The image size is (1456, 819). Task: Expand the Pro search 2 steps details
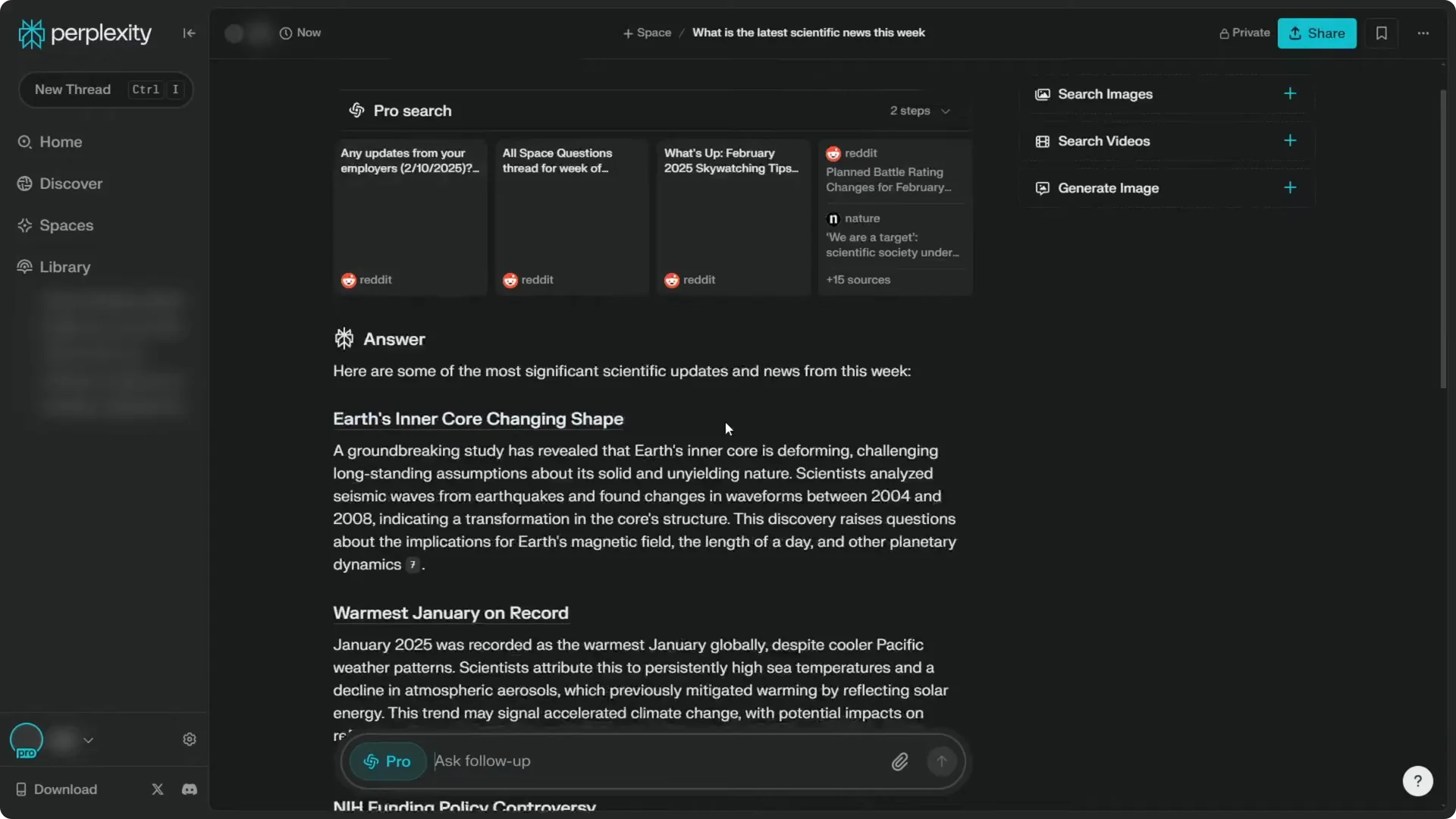coord(919,111)
